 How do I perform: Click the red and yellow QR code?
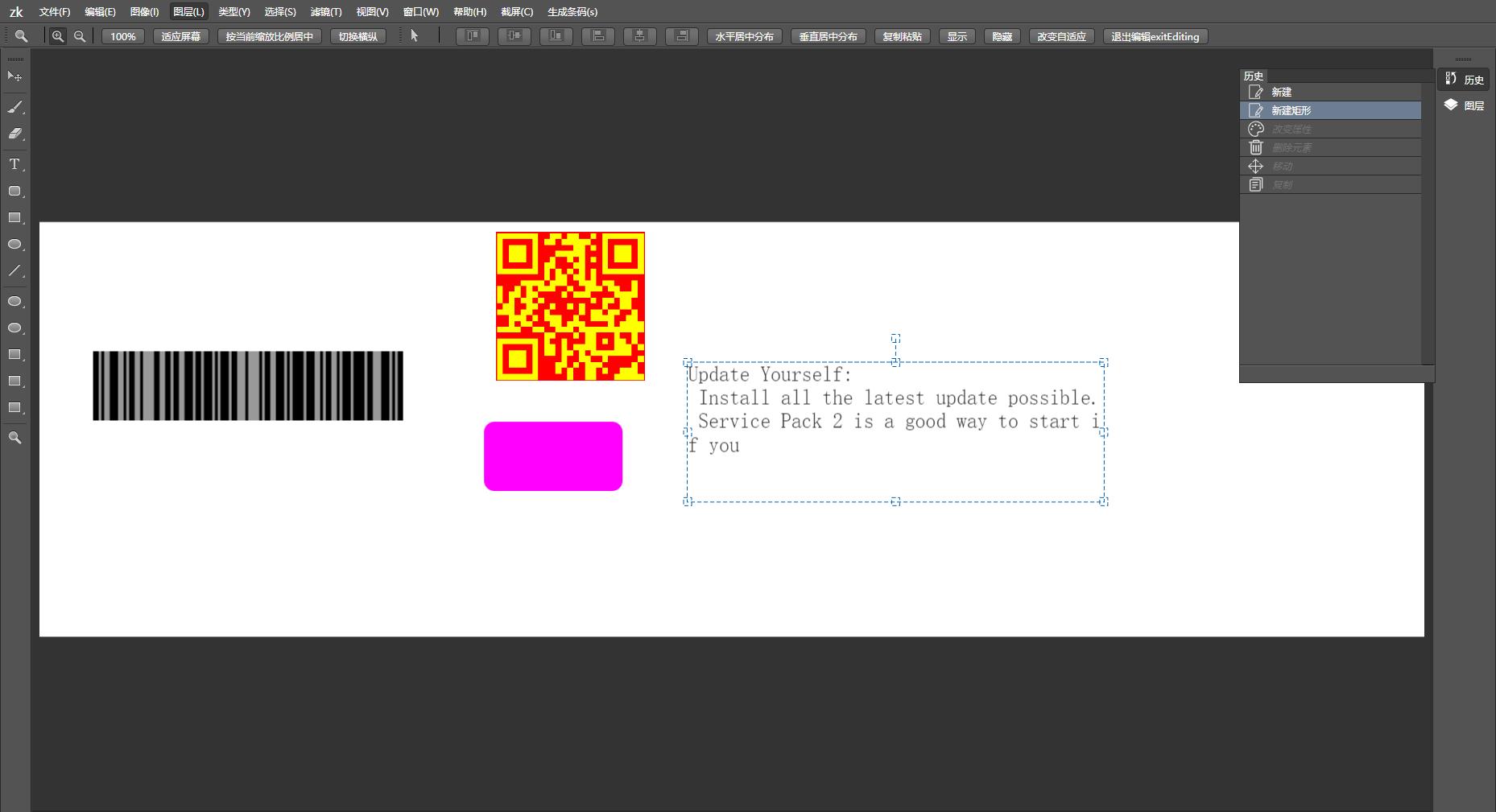point(570,306)
